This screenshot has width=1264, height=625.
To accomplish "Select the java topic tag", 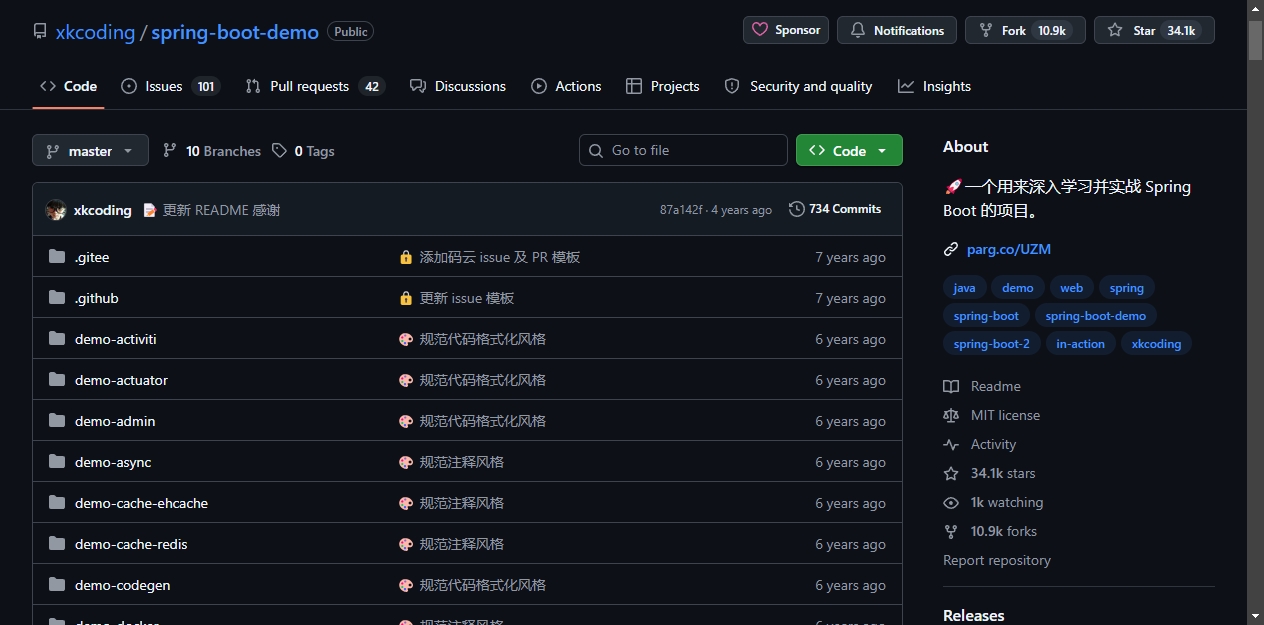I will pos(964,288).
